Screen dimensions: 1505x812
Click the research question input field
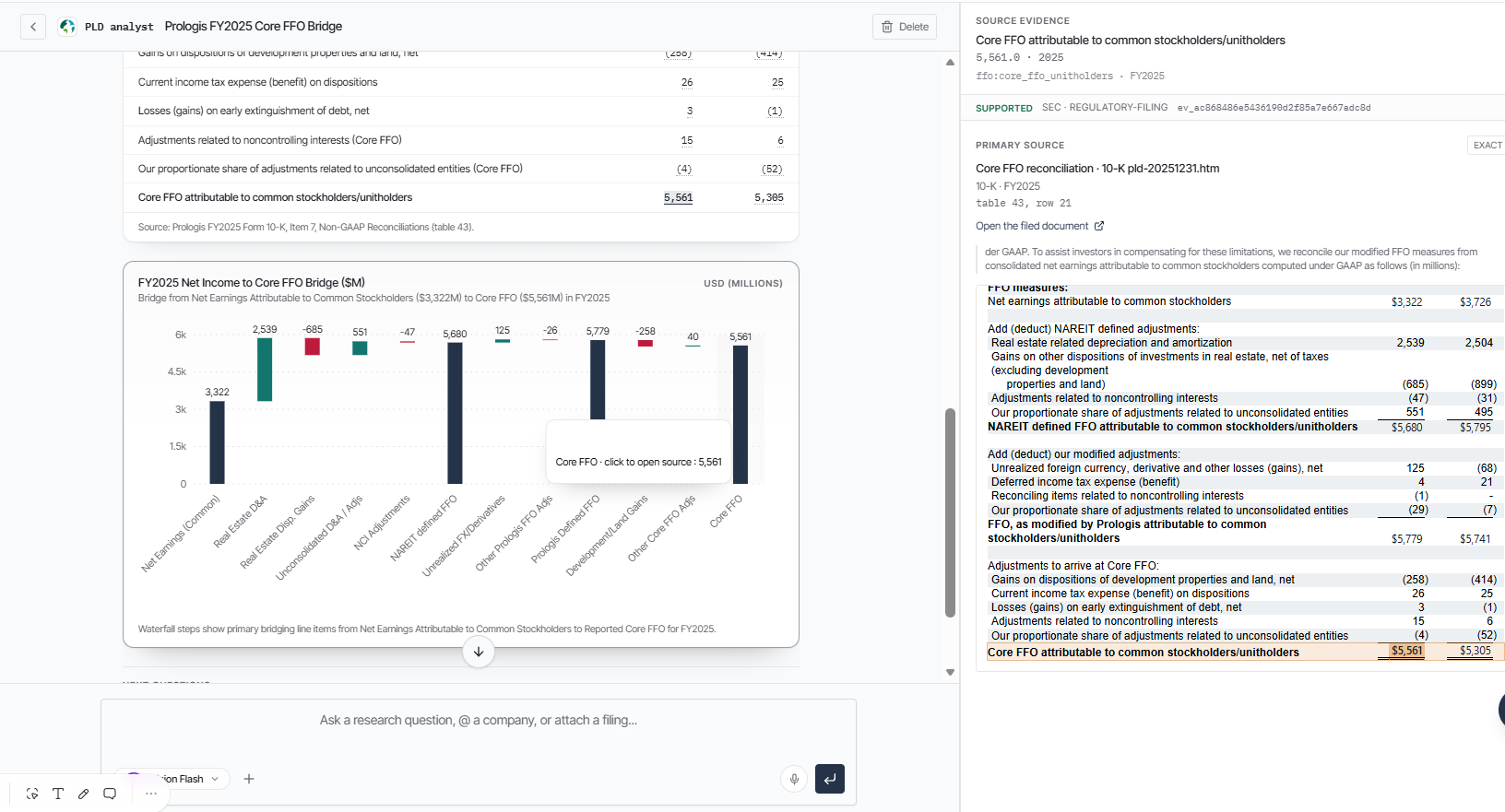(479, 721)
